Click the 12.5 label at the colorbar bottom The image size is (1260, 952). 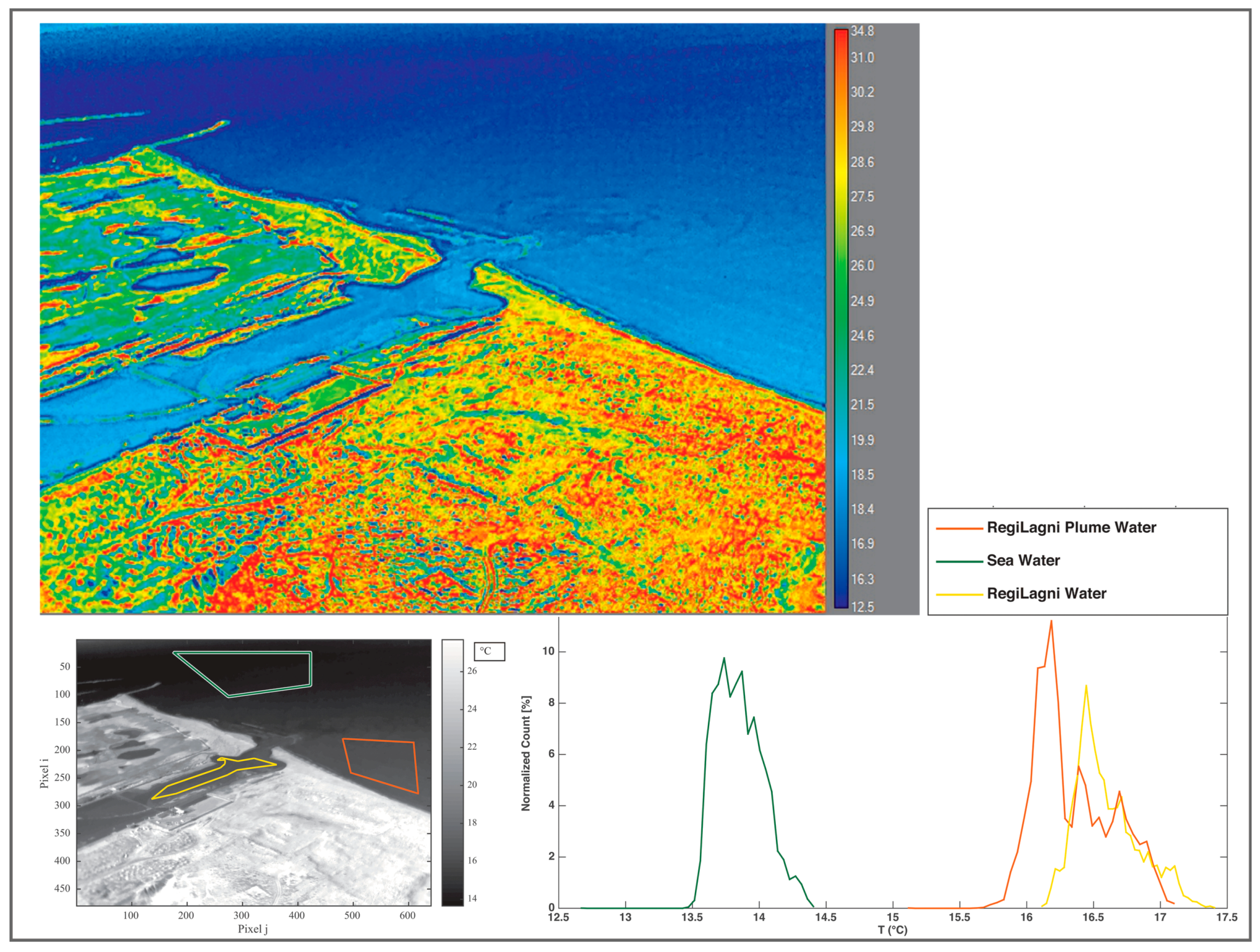click(862, 607)
